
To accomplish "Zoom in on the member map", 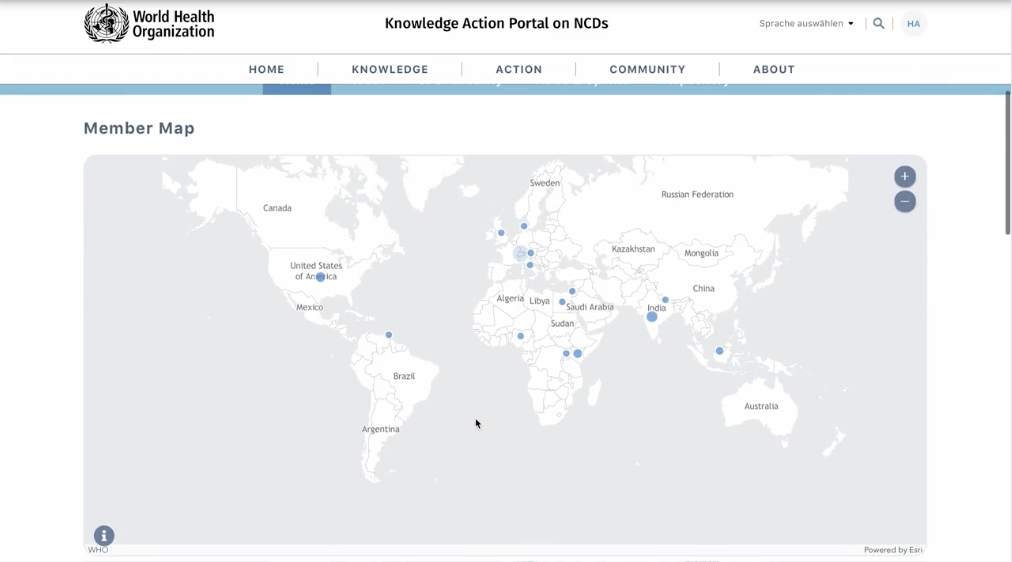I will click(x=904, y=177).
